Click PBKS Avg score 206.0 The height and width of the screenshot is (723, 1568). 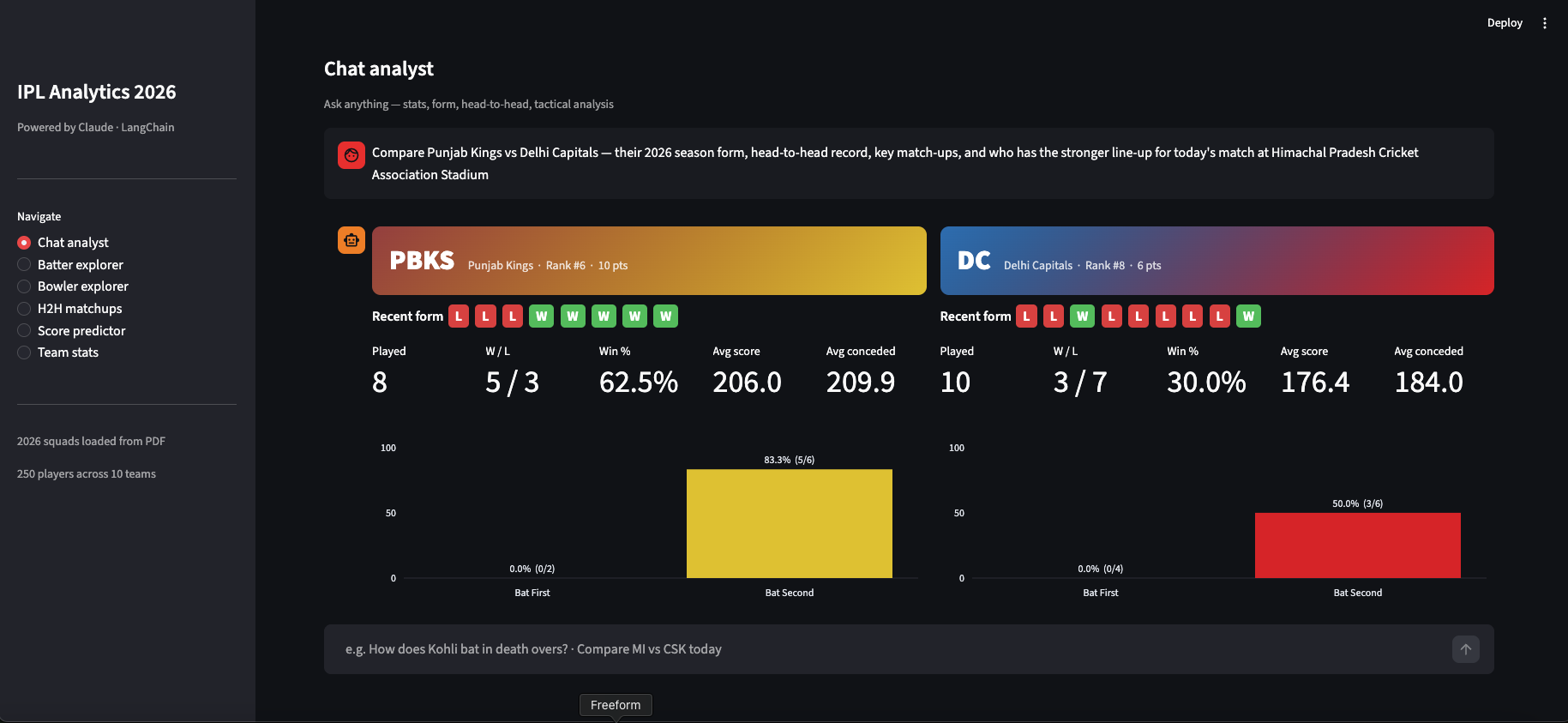pyautogui.click(x=748, y=383)
